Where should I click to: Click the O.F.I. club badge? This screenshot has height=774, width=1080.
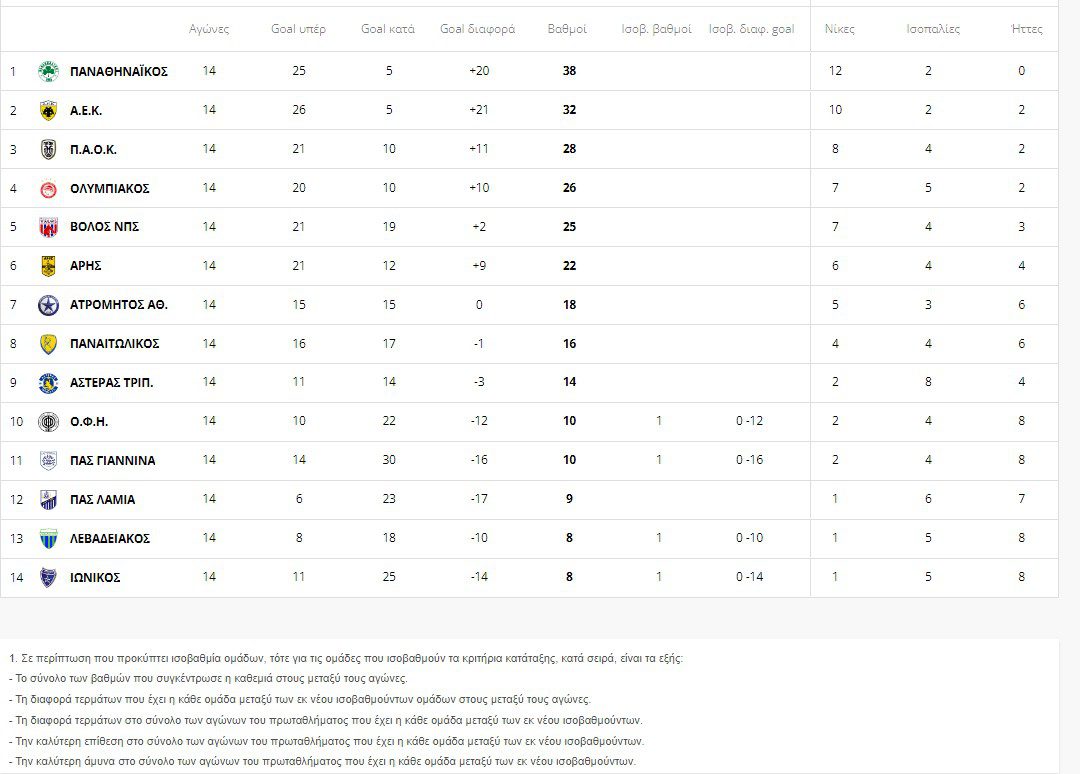coord(48,421)
